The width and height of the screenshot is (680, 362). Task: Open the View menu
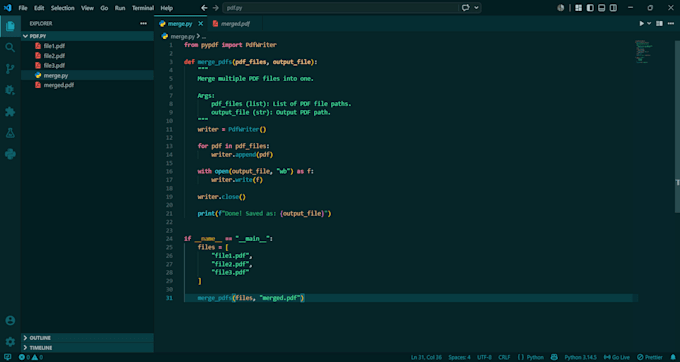(87, 8)
